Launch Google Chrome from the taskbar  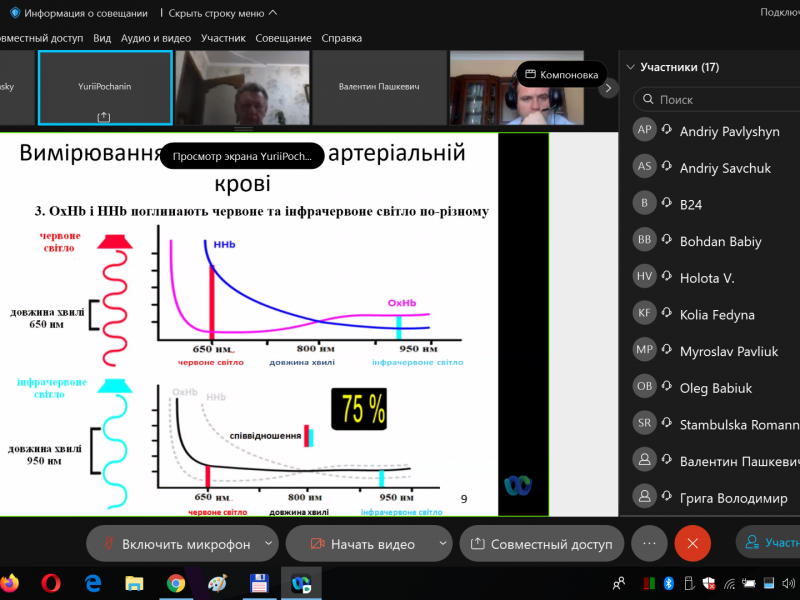point(176,583)
